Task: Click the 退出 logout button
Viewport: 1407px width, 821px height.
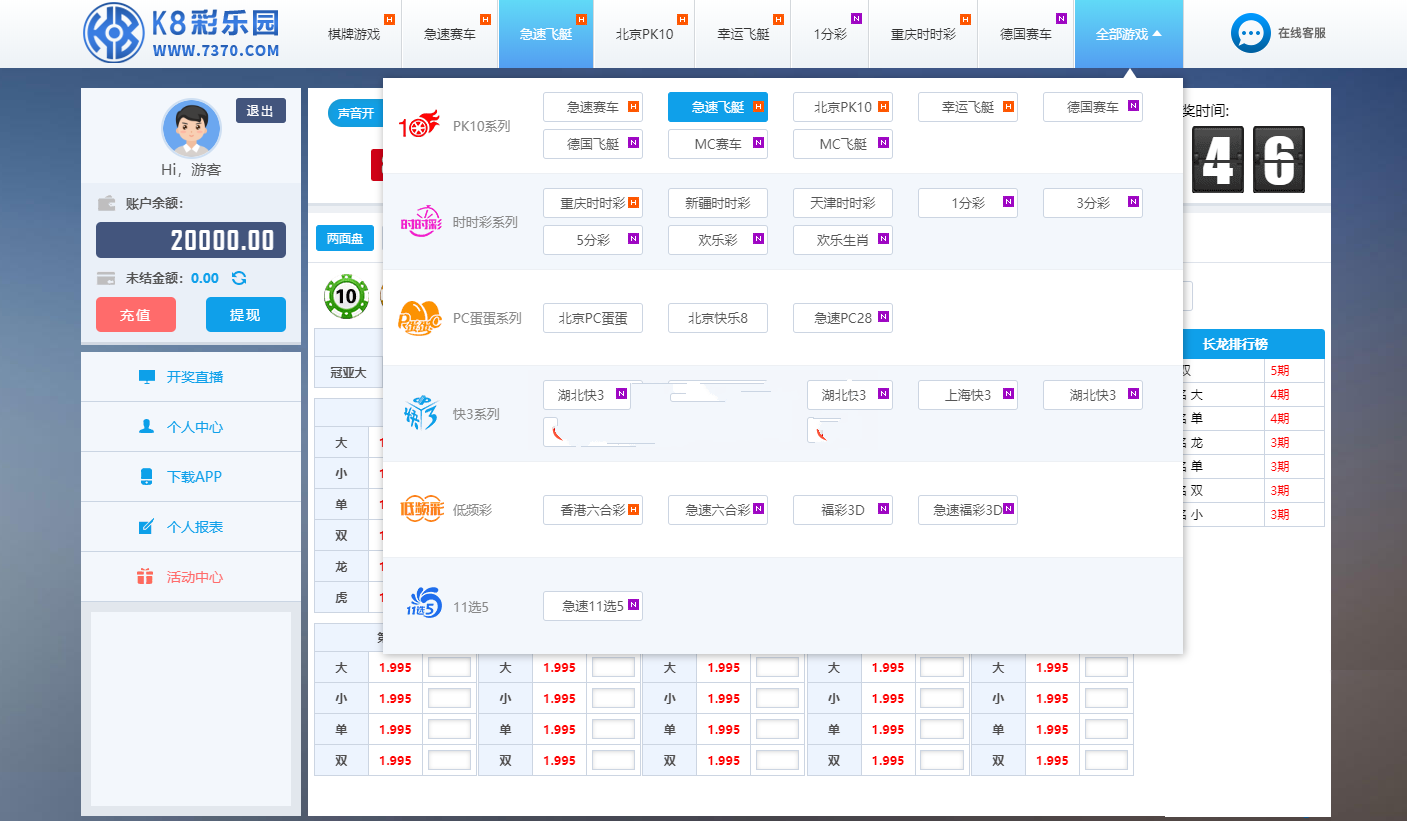Action: tap(260, 110)
